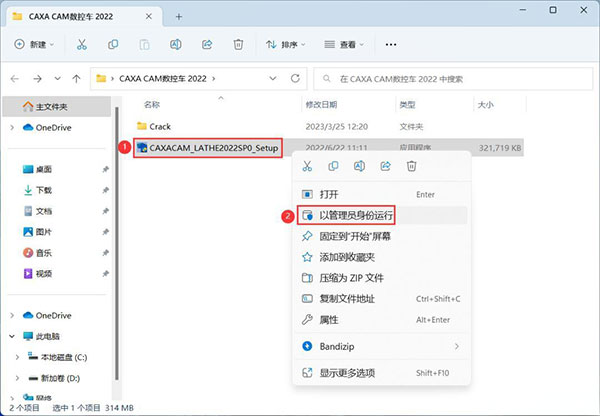Click the Delete trash icon in the toolbar
This screenshot has width=600, height=416.
point(238,45)
